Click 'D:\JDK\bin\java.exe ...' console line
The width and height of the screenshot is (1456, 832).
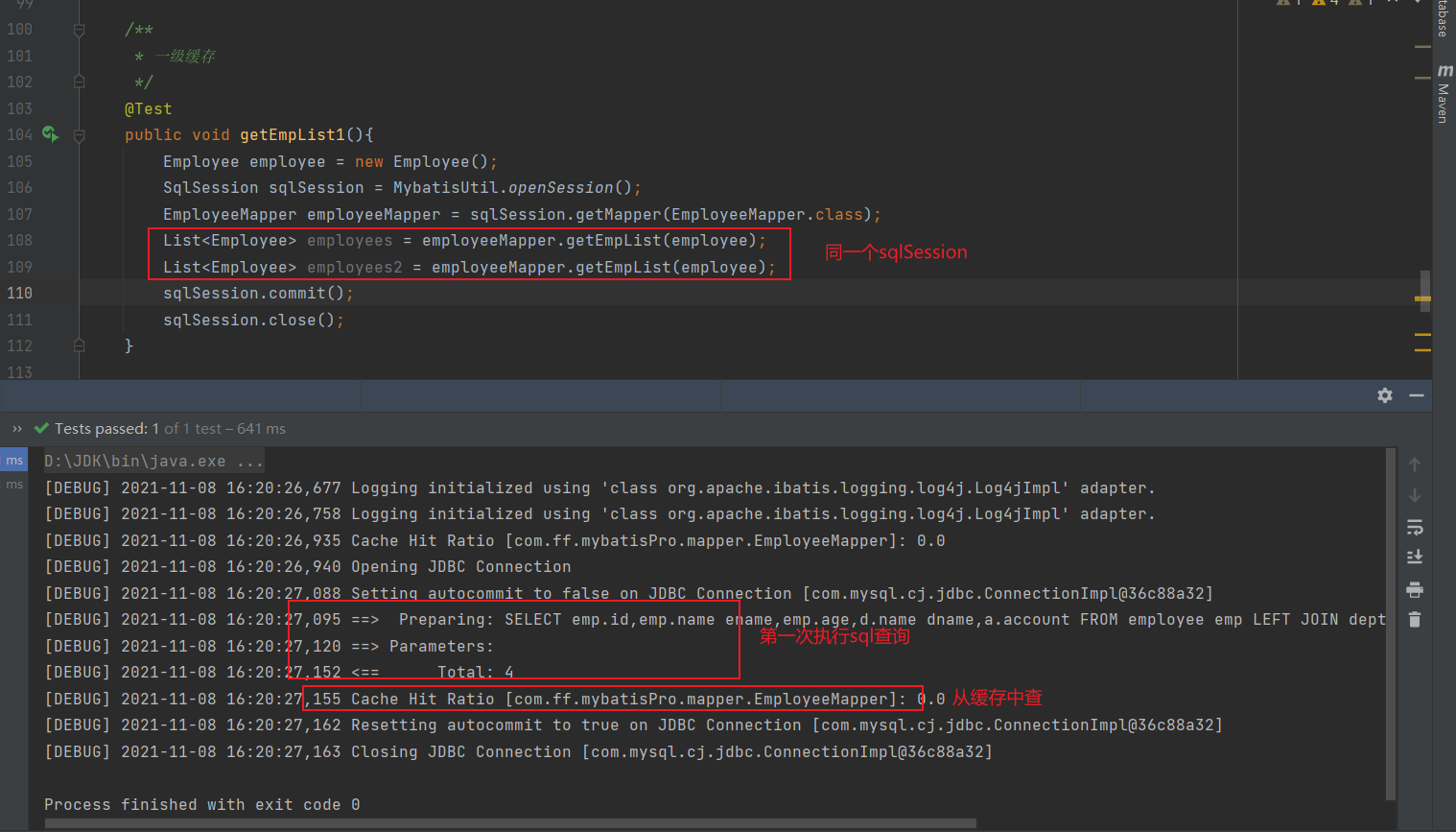point(153,462)
